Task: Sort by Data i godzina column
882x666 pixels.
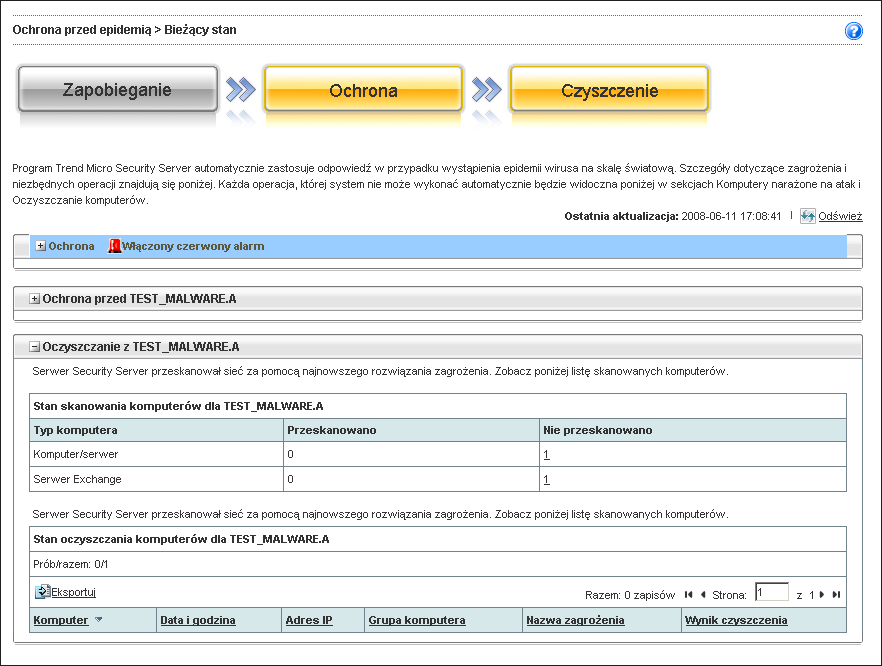Action: pos(198,620)
